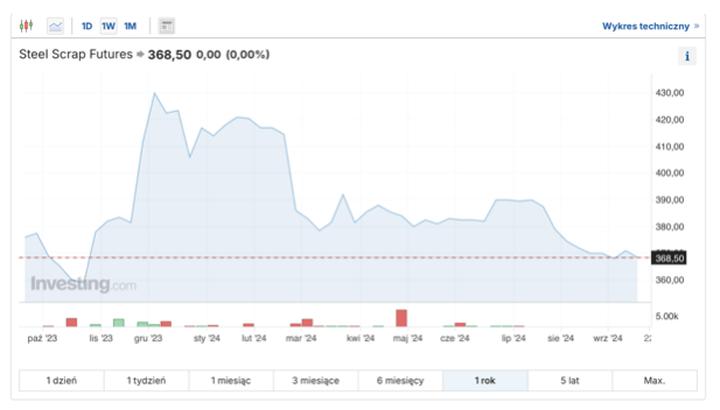Viewport: 720px width, 410px height.
Task: Choose the 3 miesiące time range
Action: (315, 381)
